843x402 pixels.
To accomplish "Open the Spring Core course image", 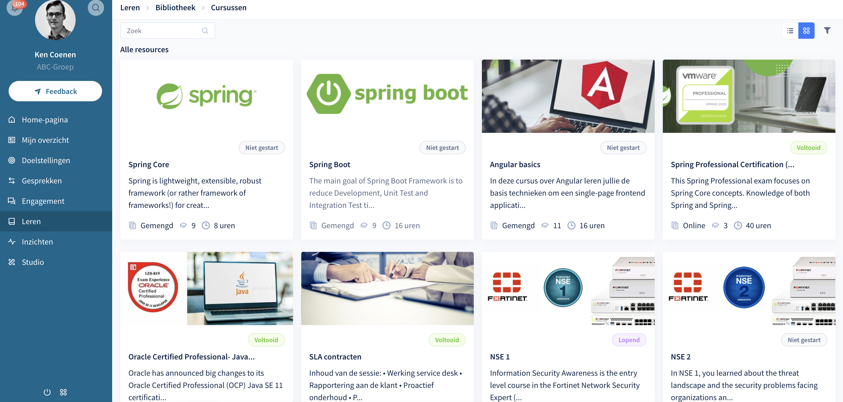I will [x=206, y=96].
